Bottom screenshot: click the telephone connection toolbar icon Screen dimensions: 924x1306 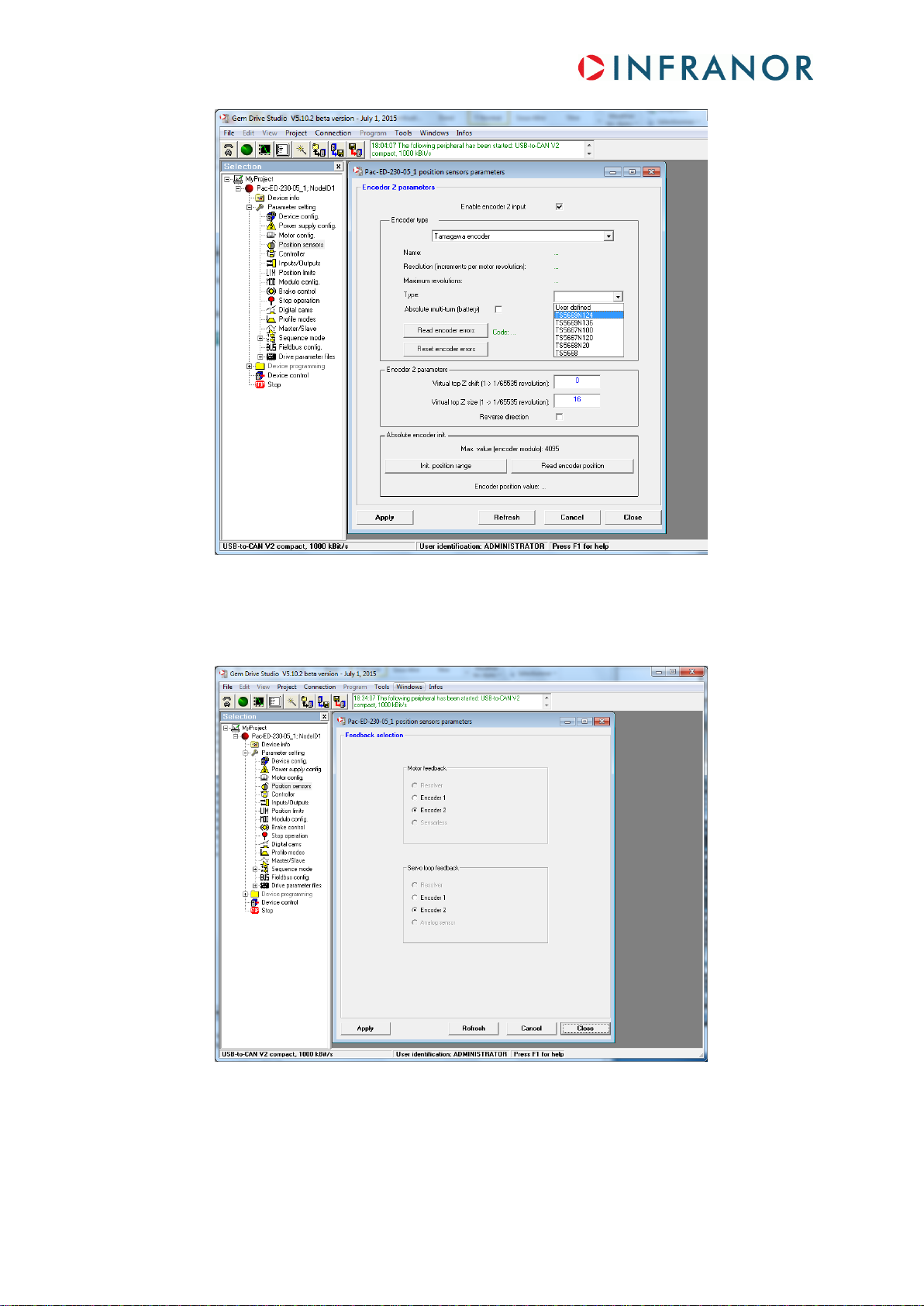(227, 701)
